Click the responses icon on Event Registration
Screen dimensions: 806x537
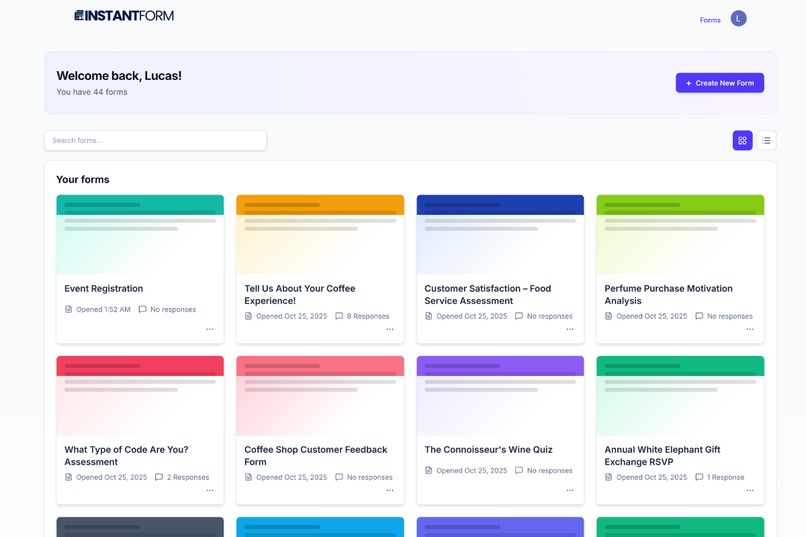[142, 309]
